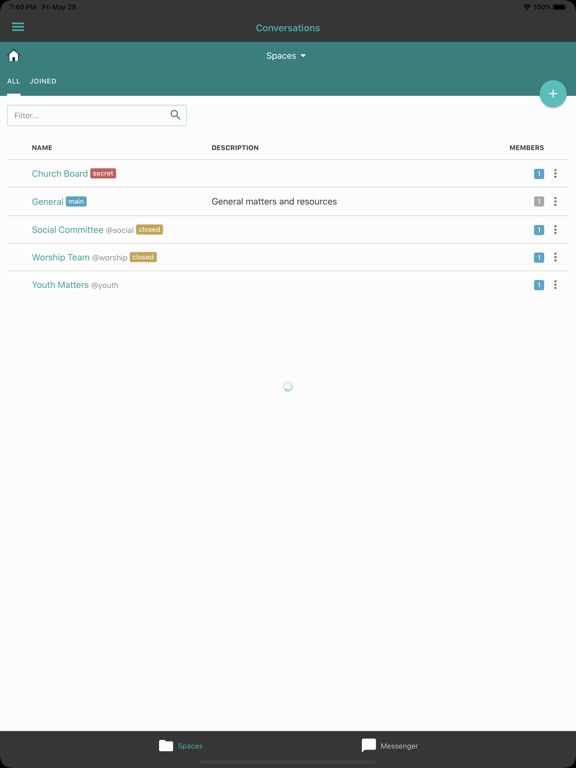Click the NAME column header
This screenshot has width=576, height=768.
click(42, 147)
